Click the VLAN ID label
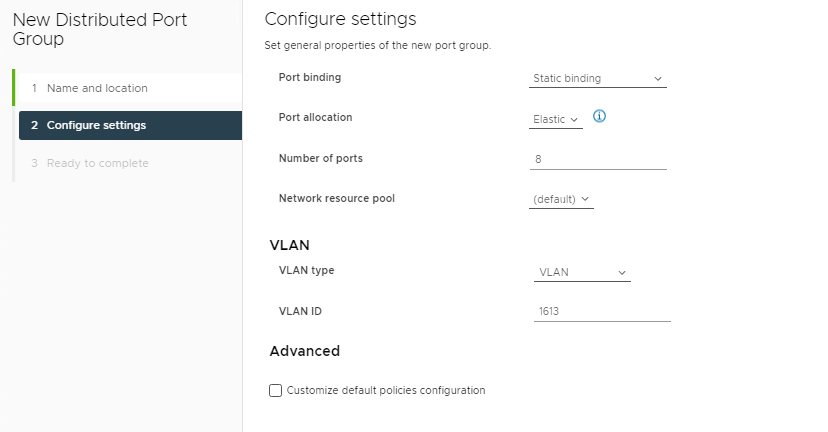The height and width of the screenshot is (432, 828). coord(300,311)
